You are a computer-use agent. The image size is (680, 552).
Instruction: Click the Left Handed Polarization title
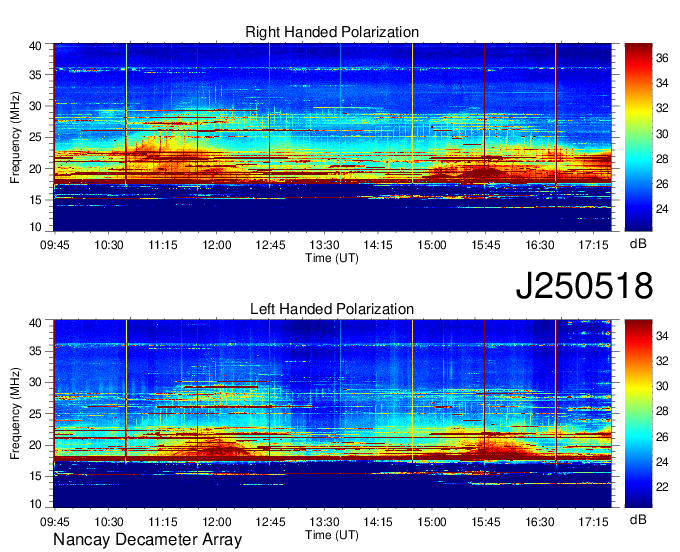[332, 309]
